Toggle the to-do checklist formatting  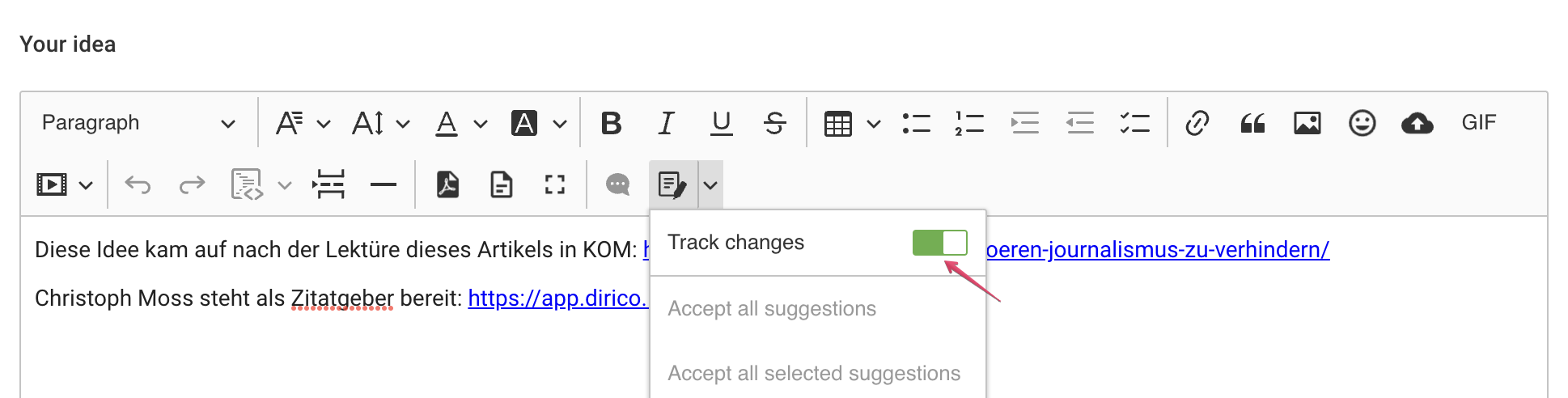click(x=1134, y=123)
